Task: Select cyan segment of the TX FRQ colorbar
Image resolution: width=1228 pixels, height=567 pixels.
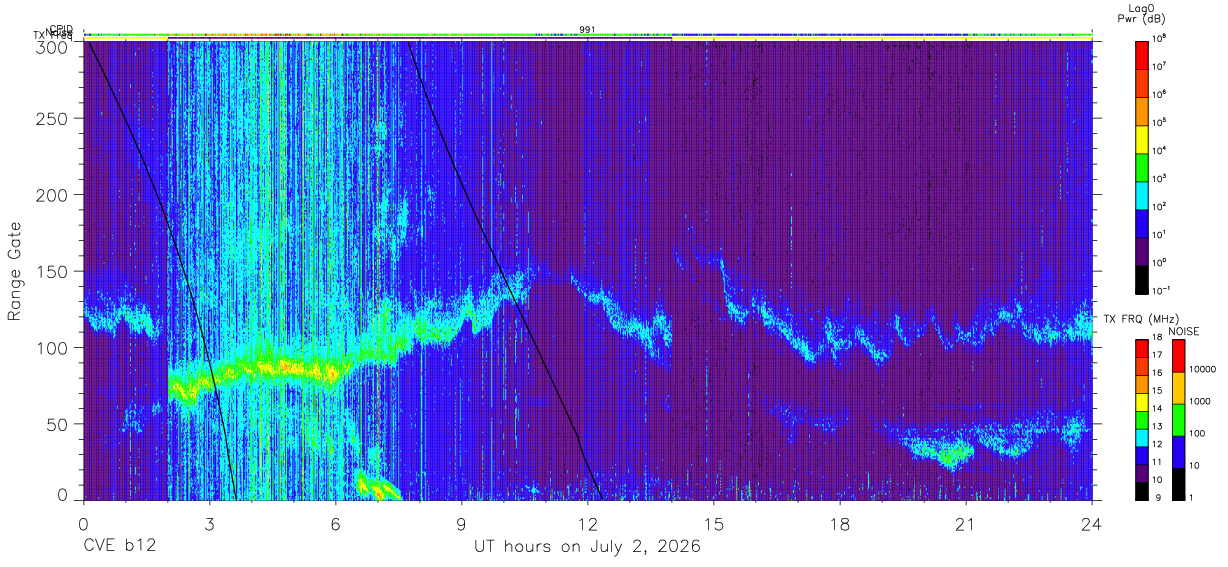Action: (1142, 437)
